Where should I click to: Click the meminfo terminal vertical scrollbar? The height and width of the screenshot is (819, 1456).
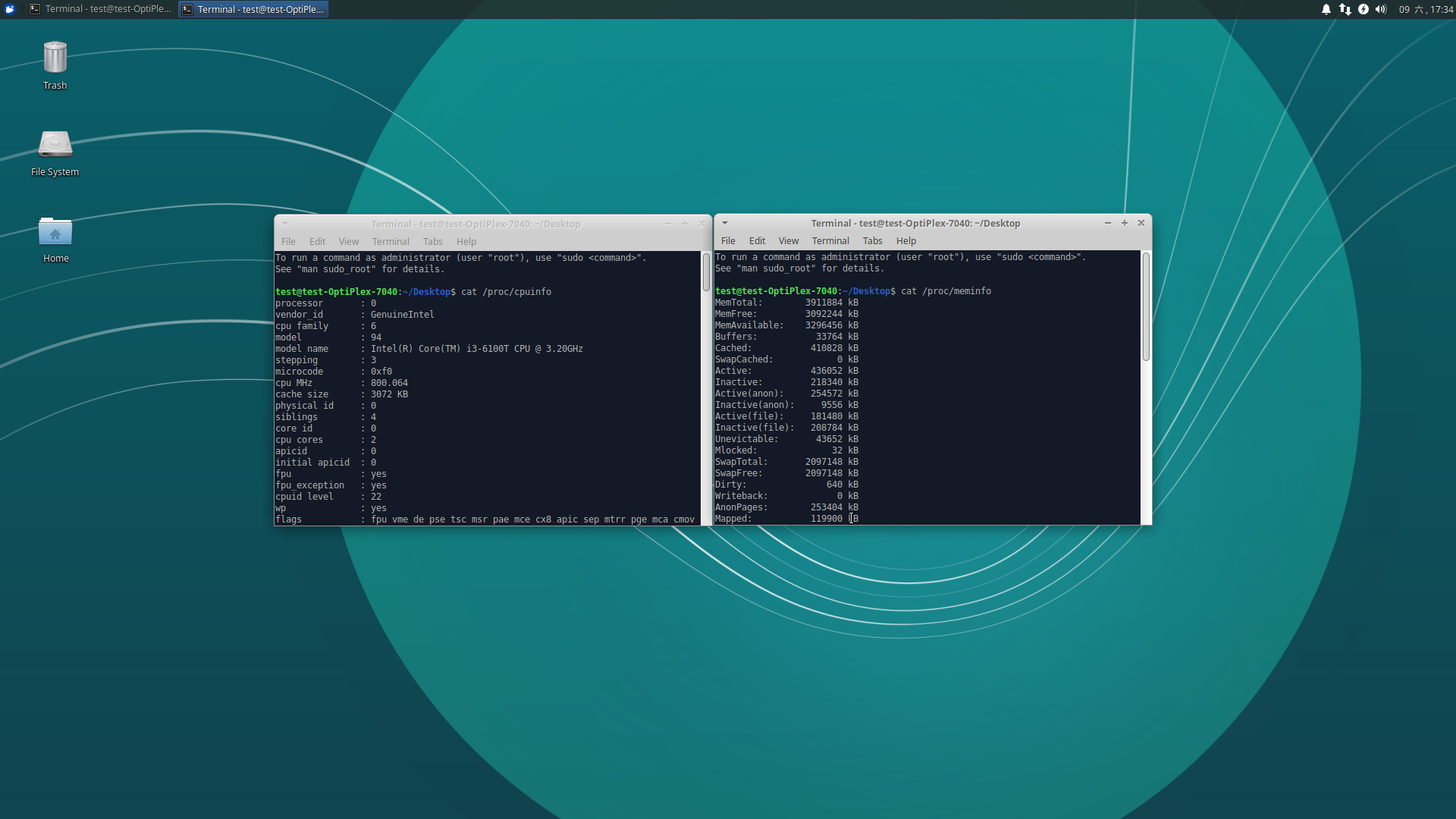(1146, 307)
